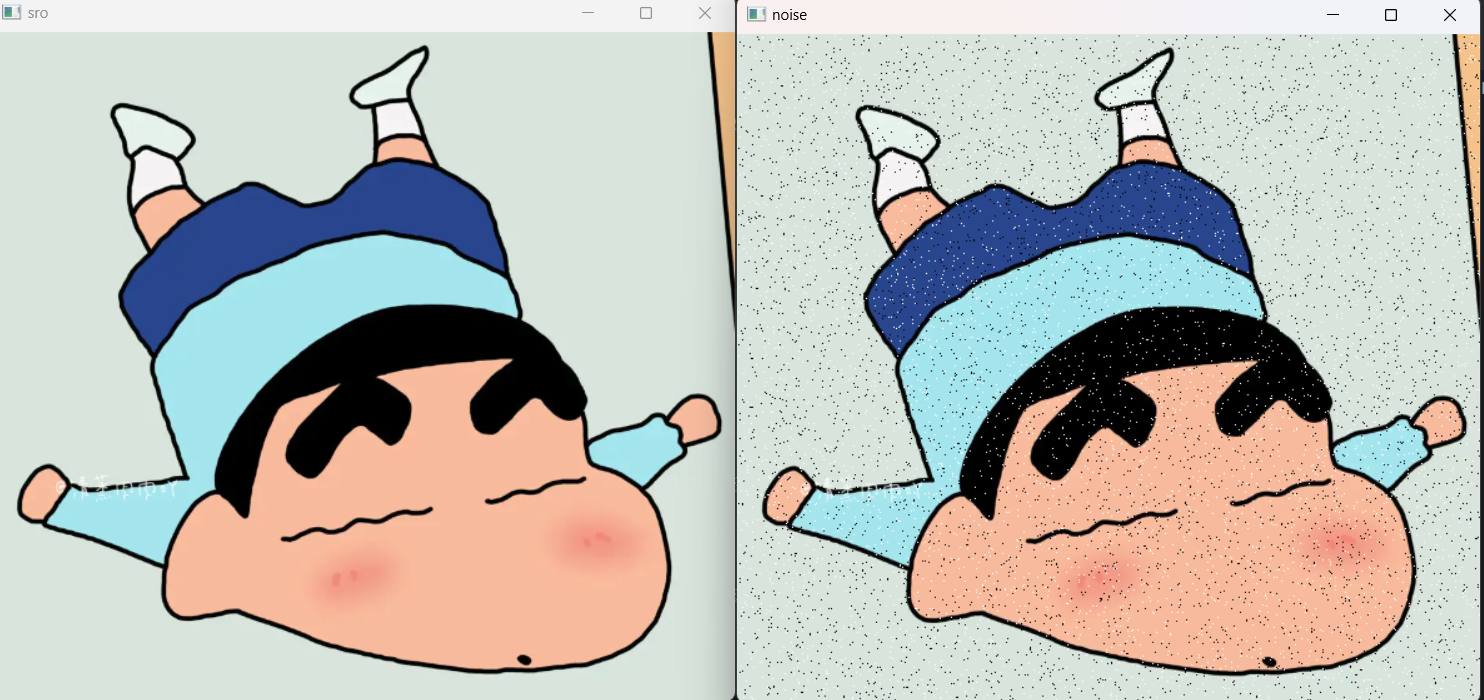This screenshot has width=1484, height=700.
Task: Minimize the sro window
Action: coord(588,13)
